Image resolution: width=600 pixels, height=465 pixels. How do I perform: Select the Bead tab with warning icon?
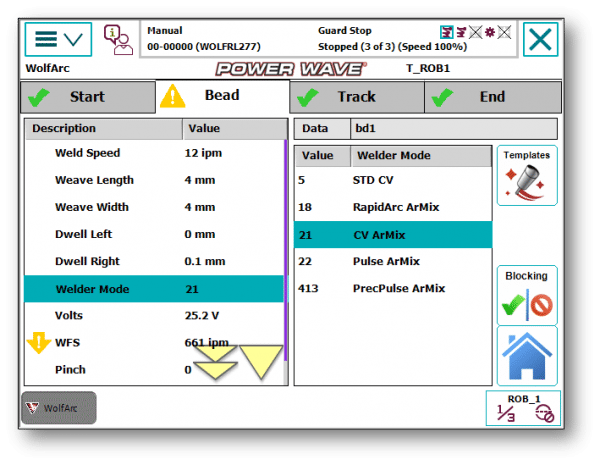221,97
